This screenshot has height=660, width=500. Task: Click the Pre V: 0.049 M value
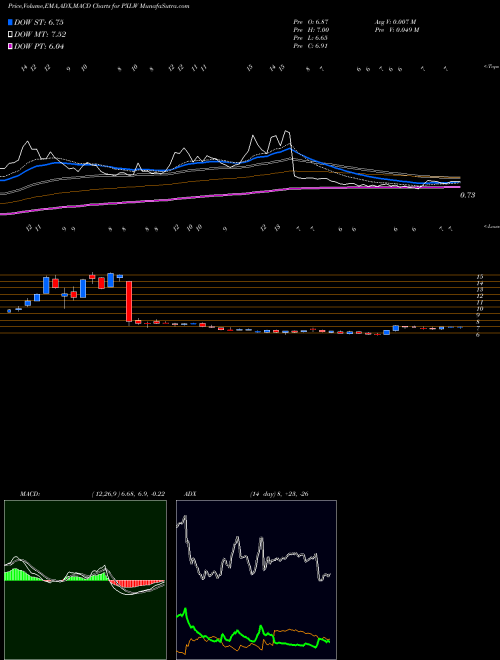(396, 30)
